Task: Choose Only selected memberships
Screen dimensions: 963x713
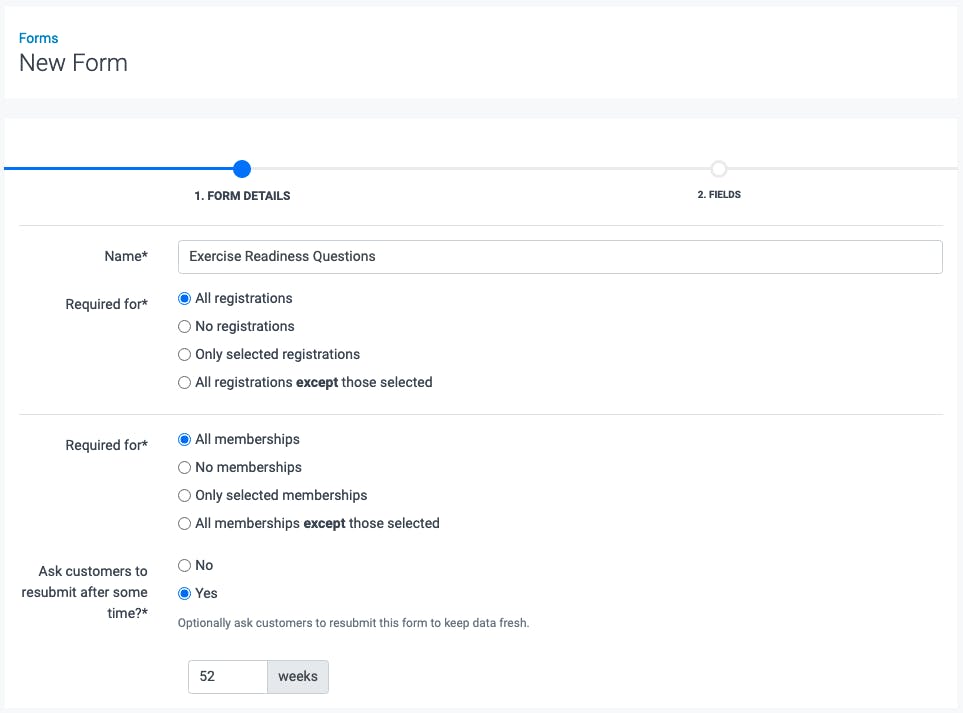Action: point(183,495)
